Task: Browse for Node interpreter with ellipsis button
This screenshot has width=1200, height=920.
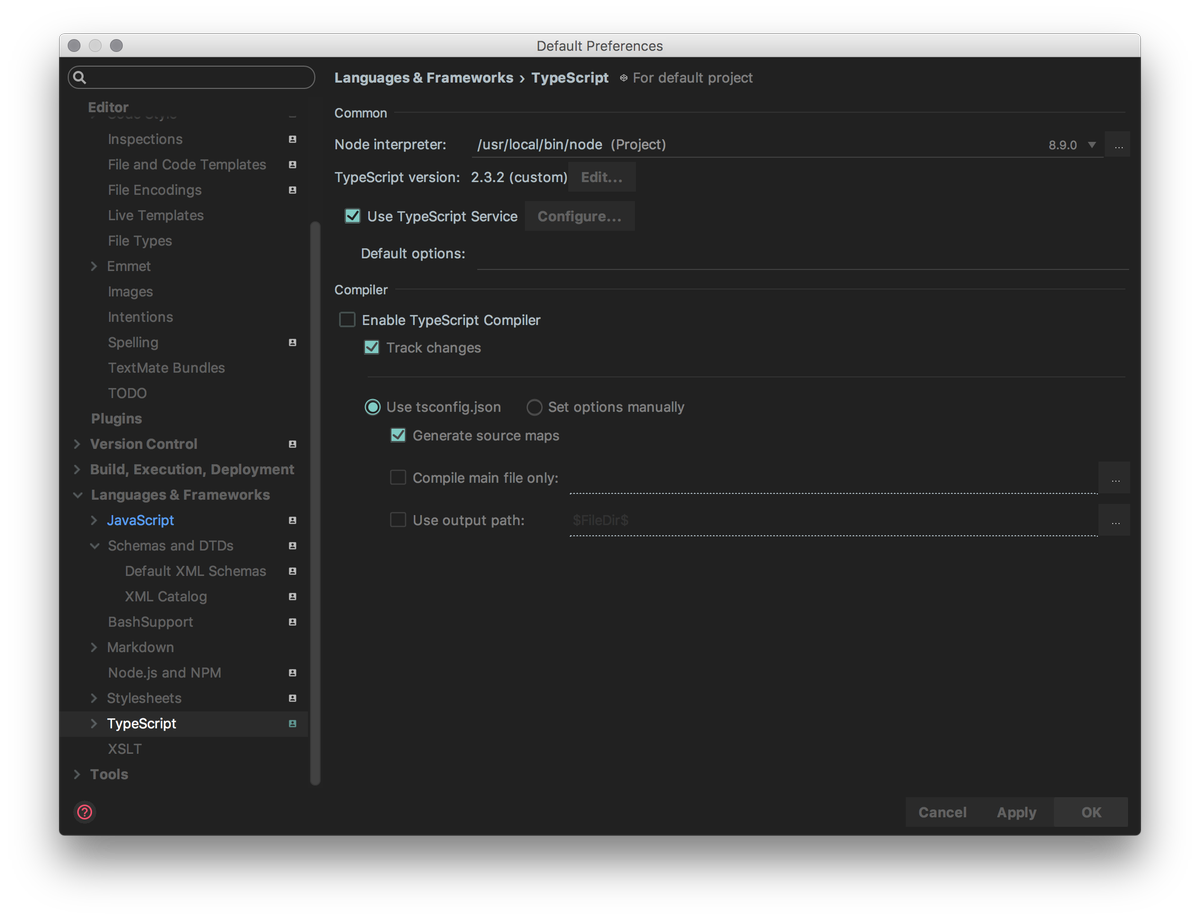Action: (1119, 145)
